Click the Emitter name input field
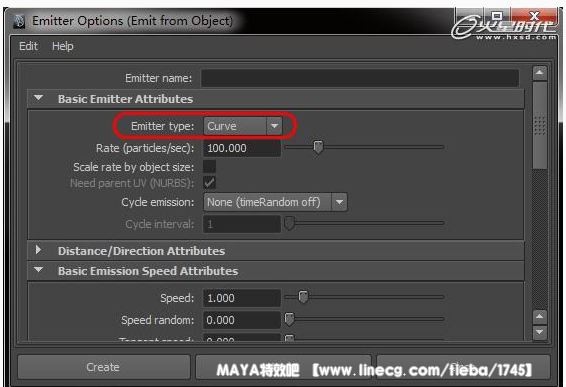566x387 pixels. (x=360, y=78)
